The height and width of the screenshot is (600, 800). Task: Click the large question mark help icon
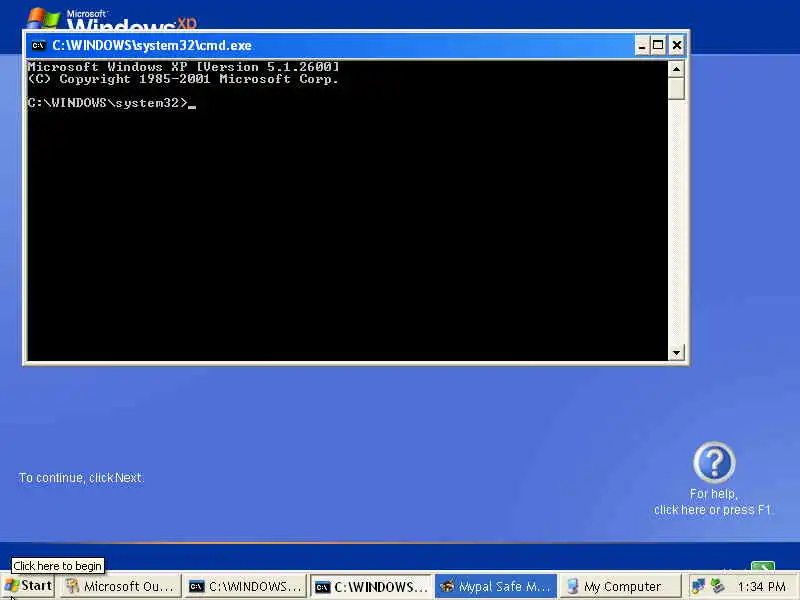coord(714,462)
